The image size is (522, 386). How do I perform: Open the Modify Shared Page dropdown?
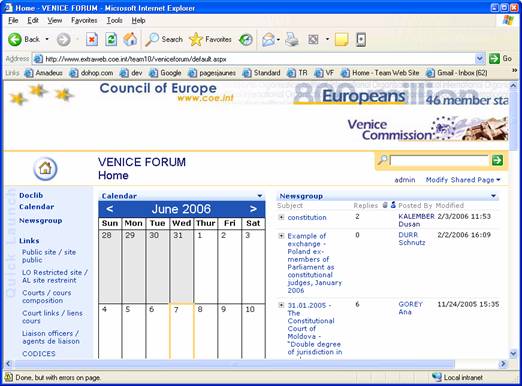[463, 180]
